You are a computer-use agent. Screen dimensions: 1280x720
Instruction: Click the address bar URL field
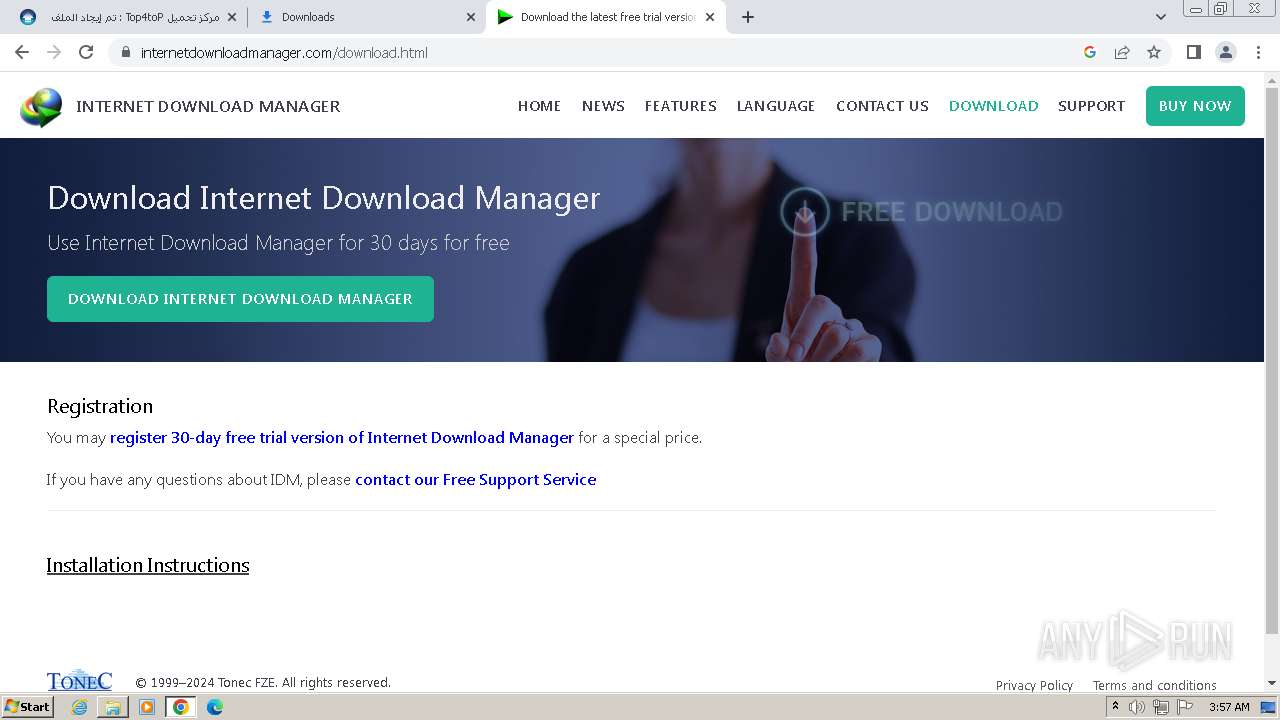click(600, 52)
